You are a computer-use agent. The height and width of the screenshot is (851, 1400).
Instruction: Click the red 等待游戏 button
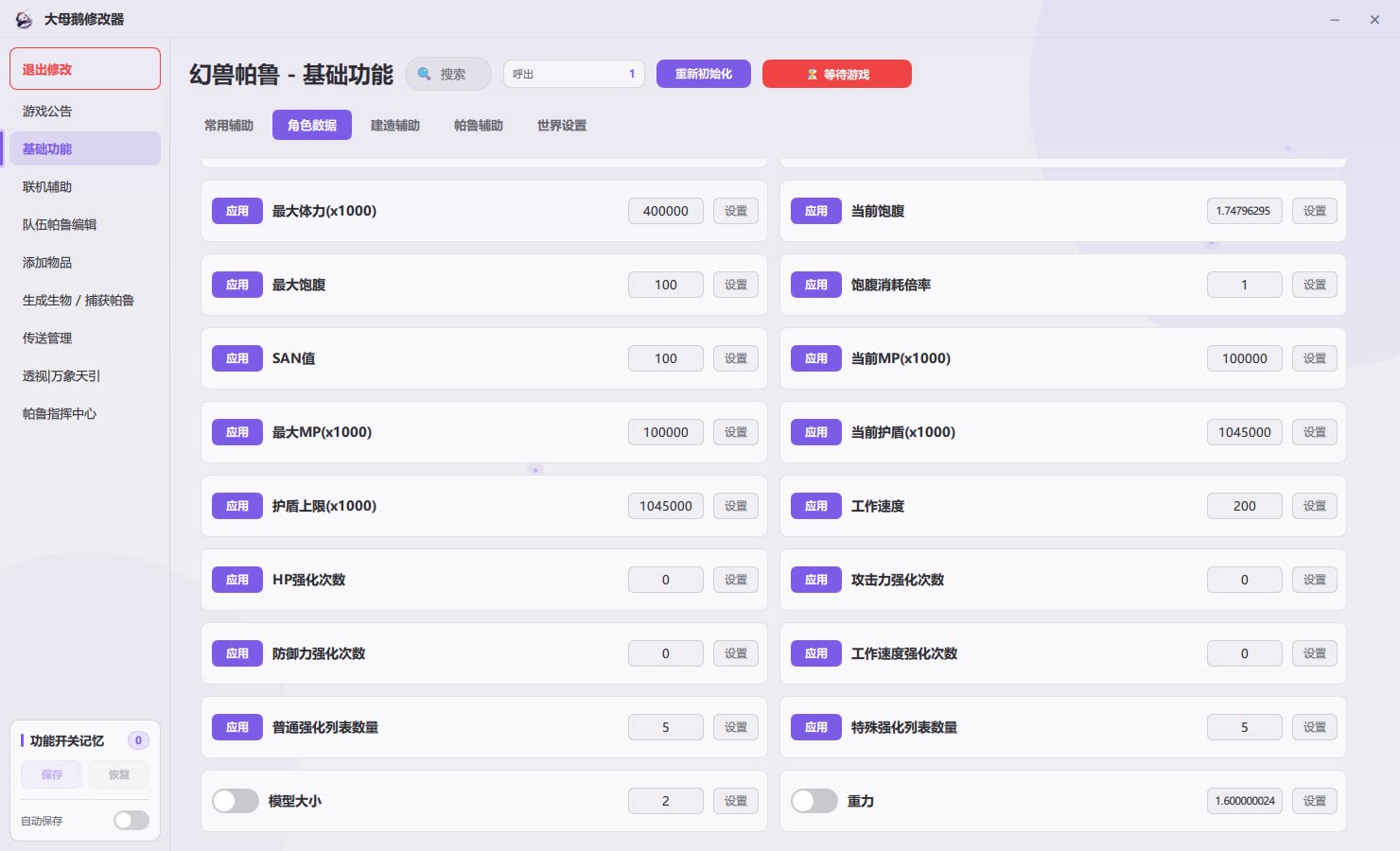(837, 74)
